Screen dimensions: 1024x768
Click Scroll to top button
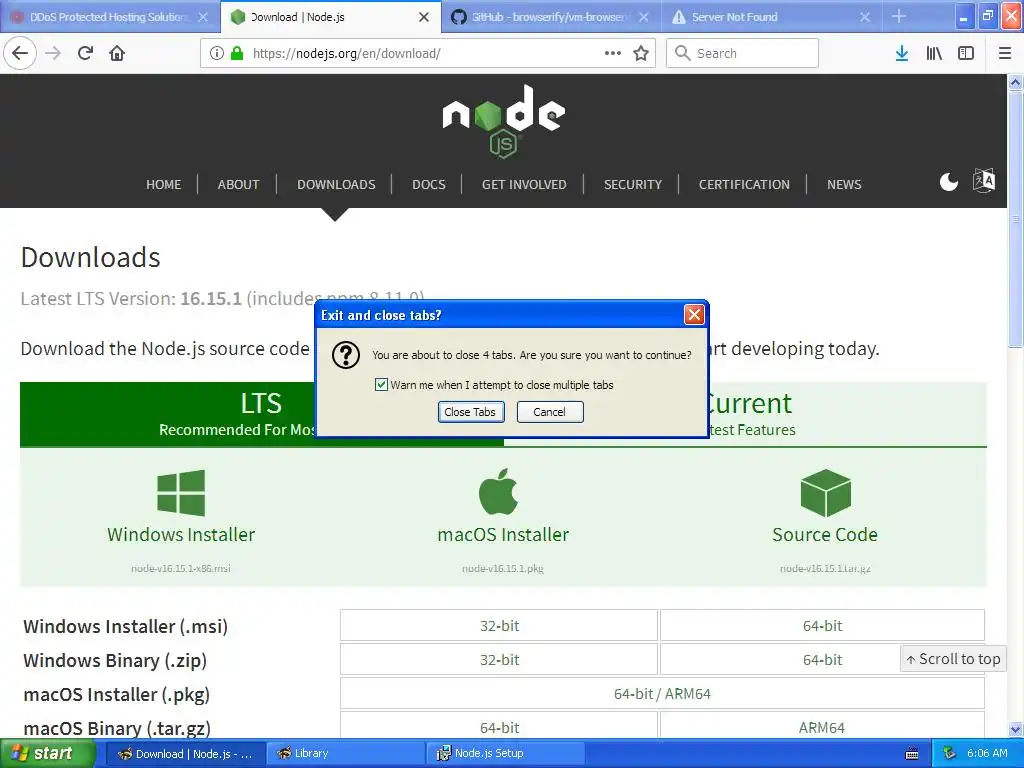pos(953,659)
